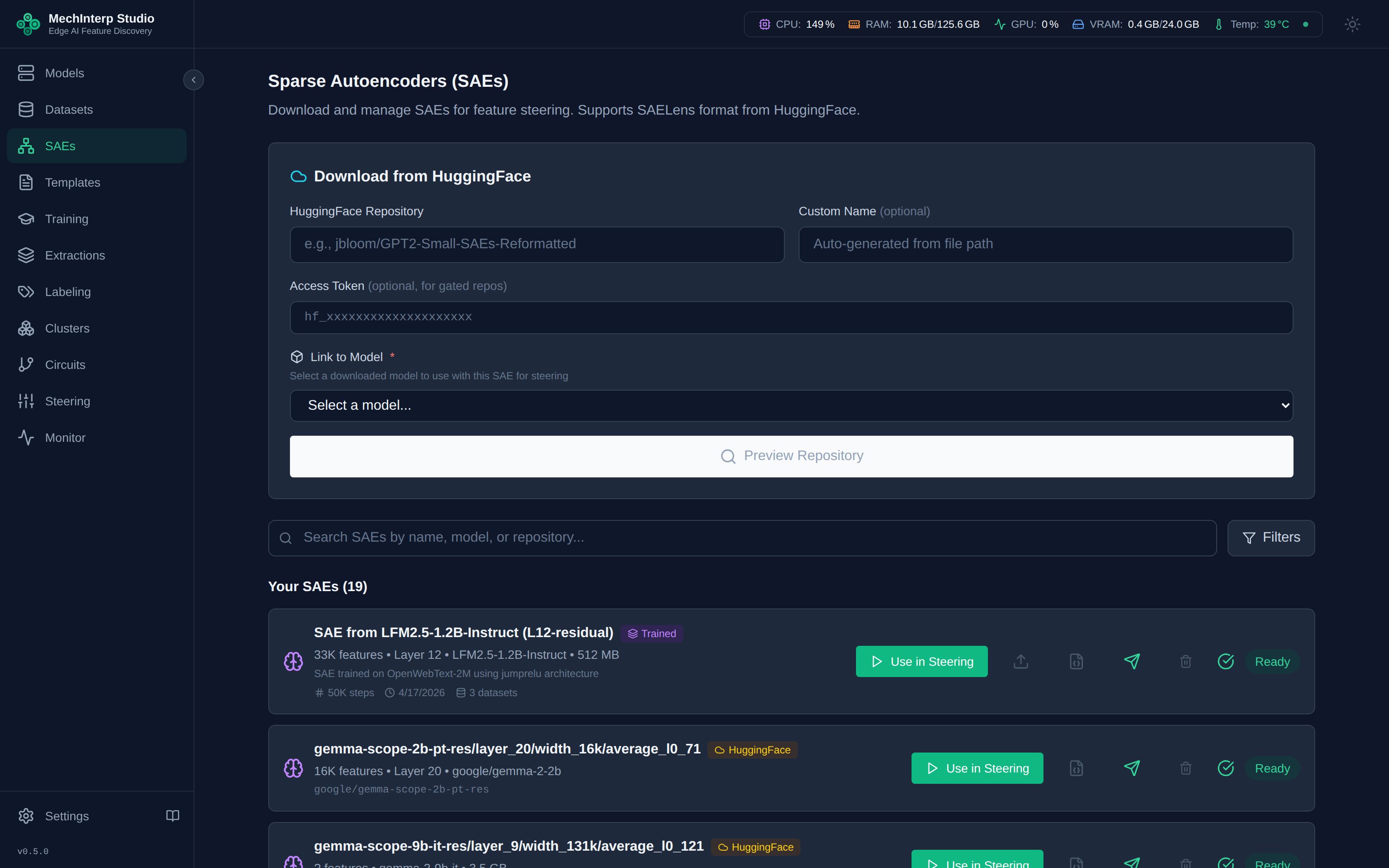
Task: Navigate to the Labeling page
Action: [96, 292]
